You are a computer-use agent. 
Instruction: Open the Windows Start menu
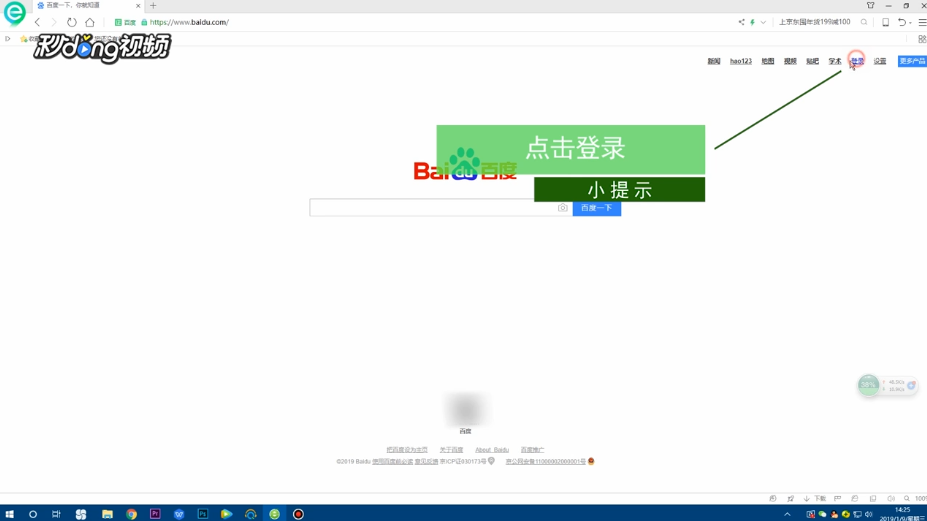pyautogui.click(x=9, y=514)
